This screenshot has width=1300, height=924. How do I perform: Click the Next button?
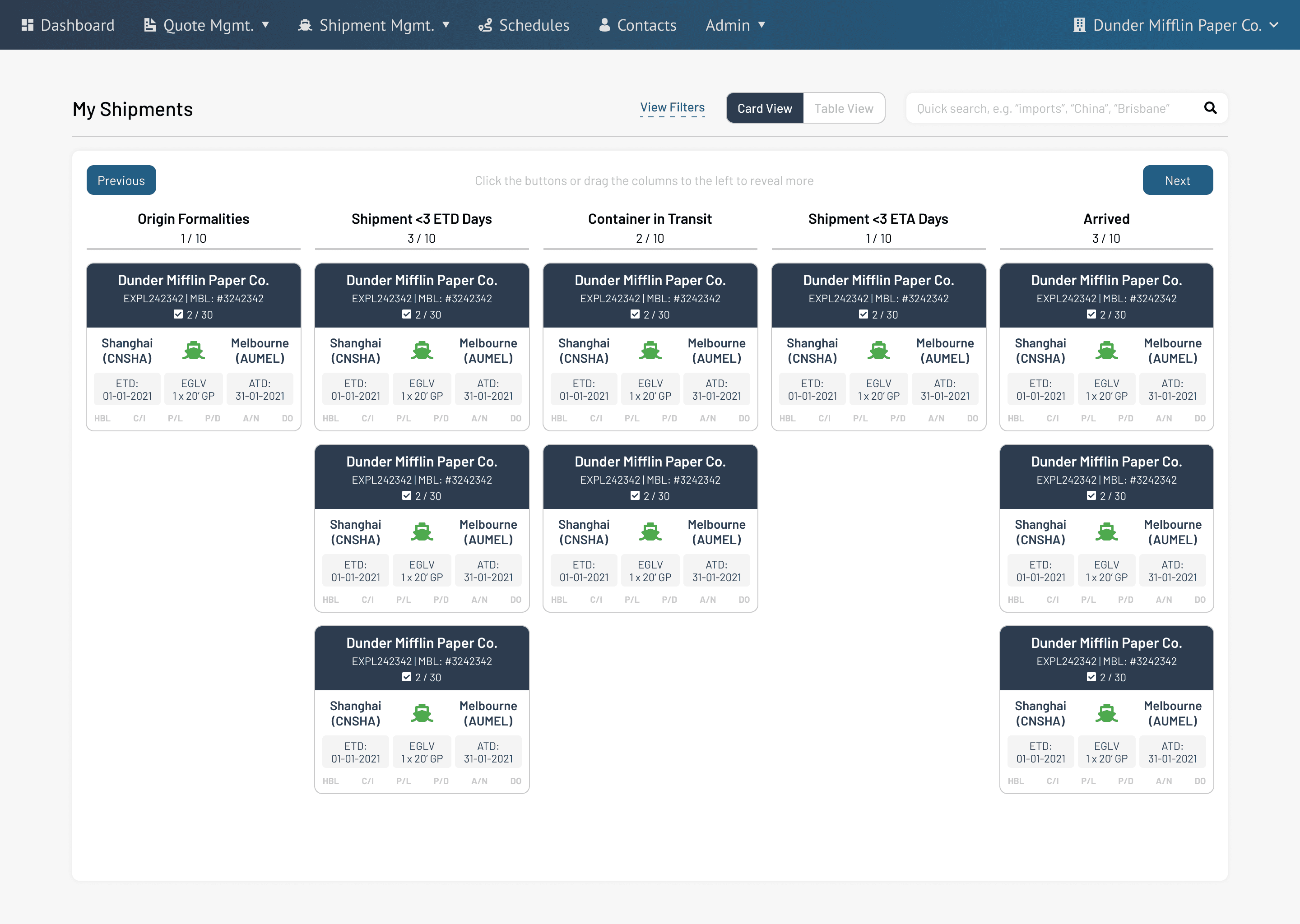[1177, 180]
